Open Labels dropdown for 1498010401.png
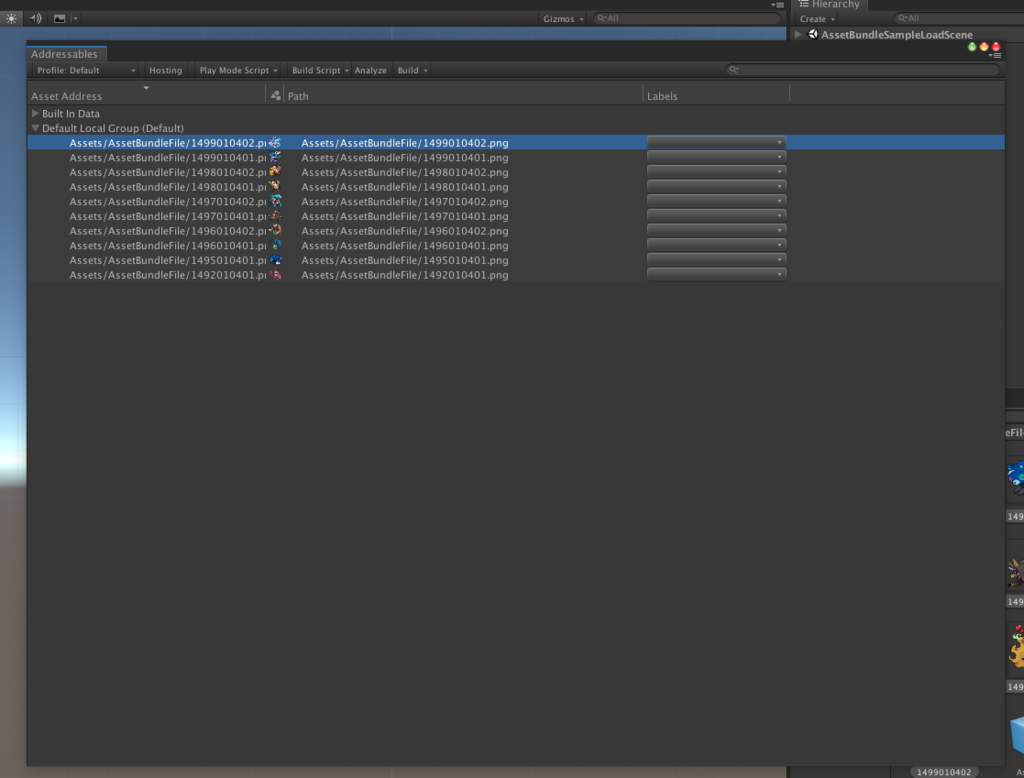This screenshot has width=1024, height=778. pos(716,186)
